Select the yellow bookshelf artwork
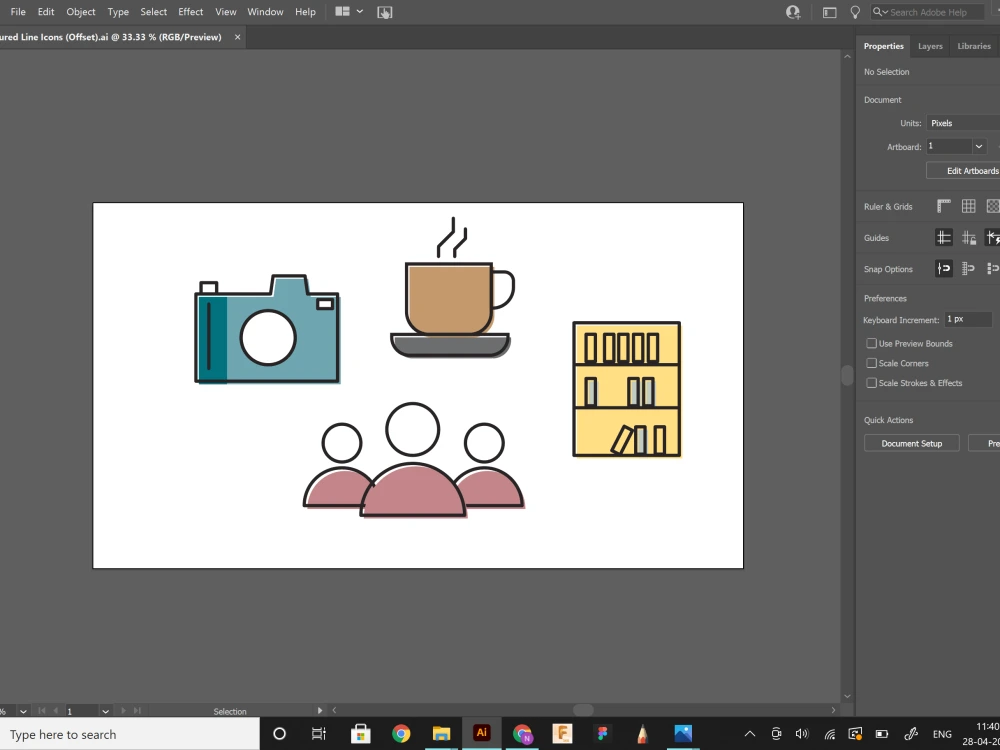 tap(627, 389)
